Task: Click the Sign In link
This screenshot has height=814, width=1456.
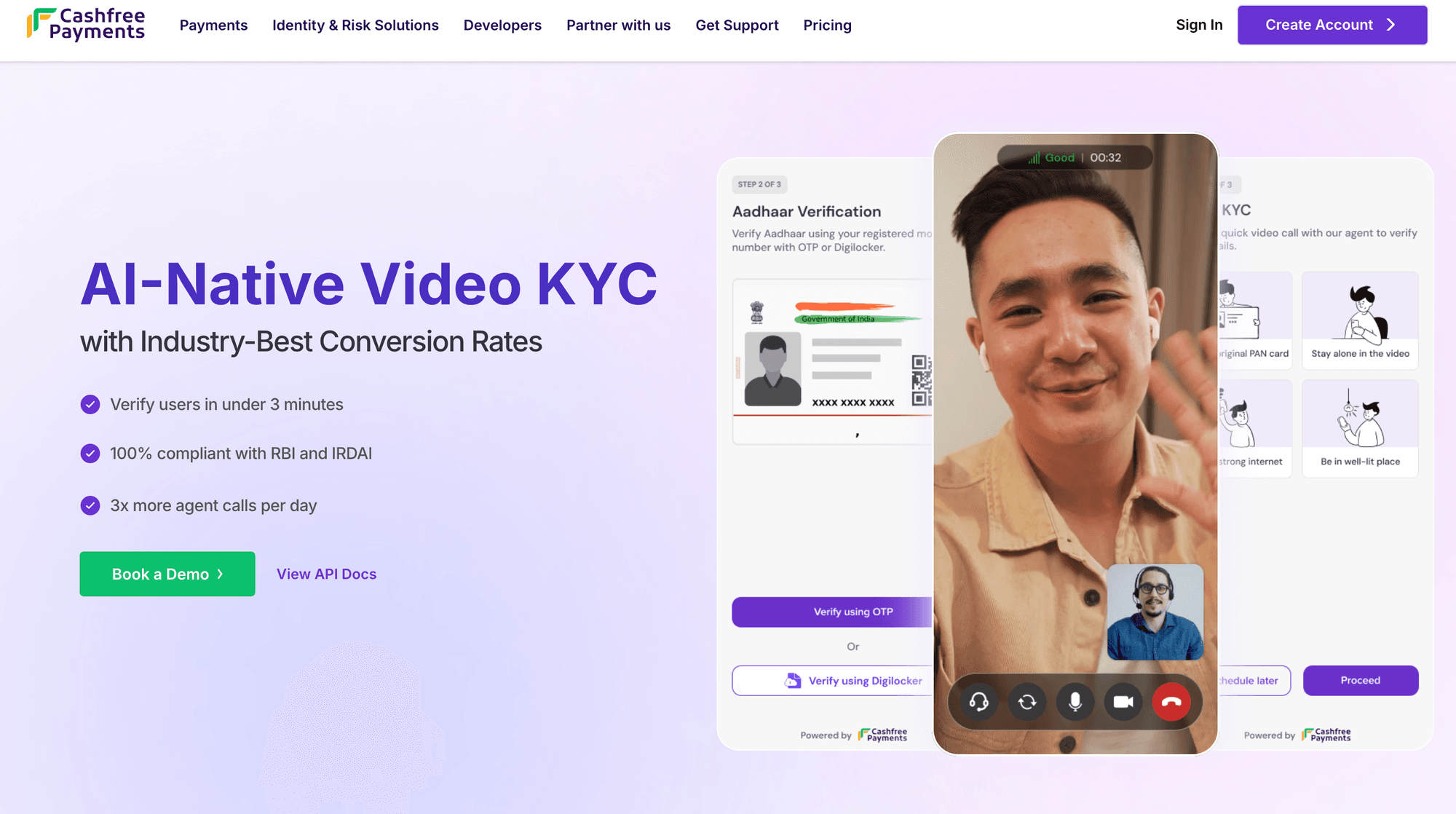Action: pos(1199,25)
